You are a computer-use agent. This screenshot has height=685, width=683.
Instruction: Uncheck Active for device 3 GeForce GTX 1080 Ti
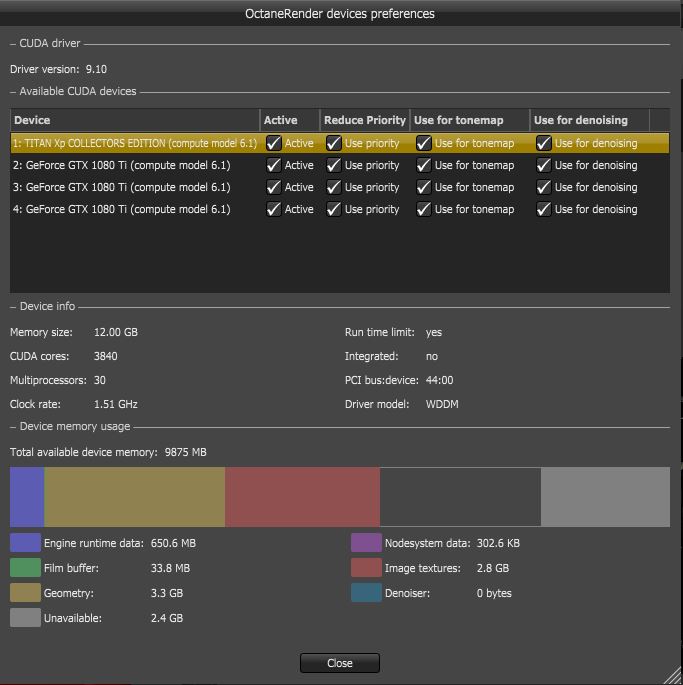[x=274, y=187]
